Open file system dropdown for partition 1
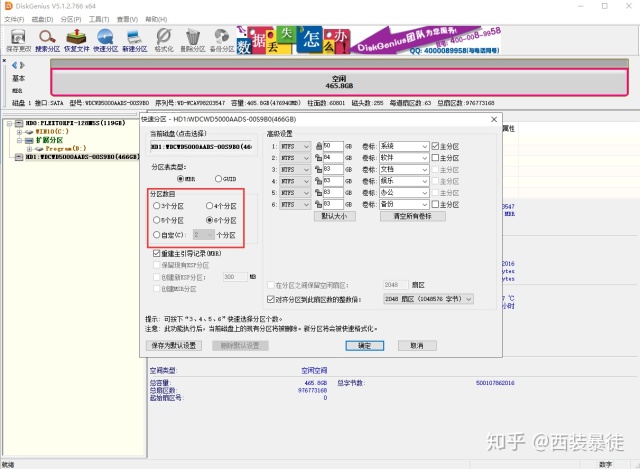 coord(295,146)
